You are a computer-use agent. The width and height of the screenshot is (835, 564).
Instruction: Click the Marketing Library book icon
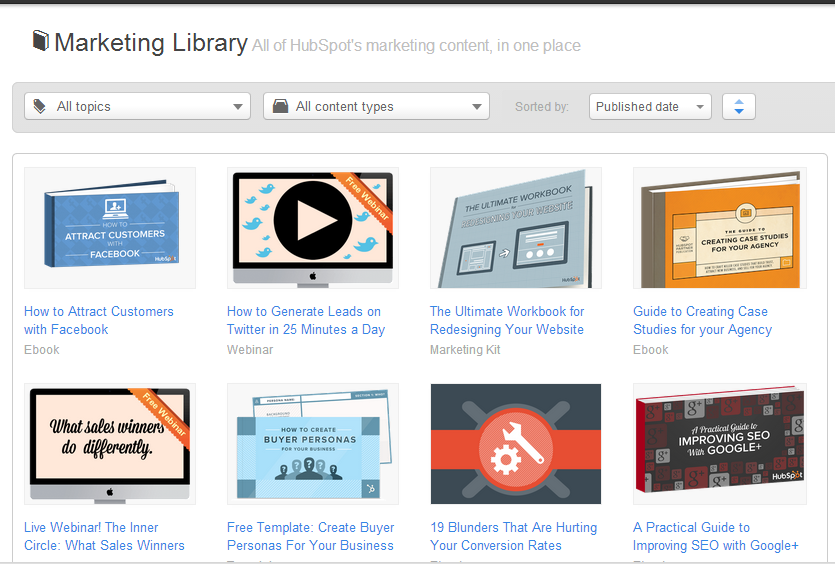[40, 40]
